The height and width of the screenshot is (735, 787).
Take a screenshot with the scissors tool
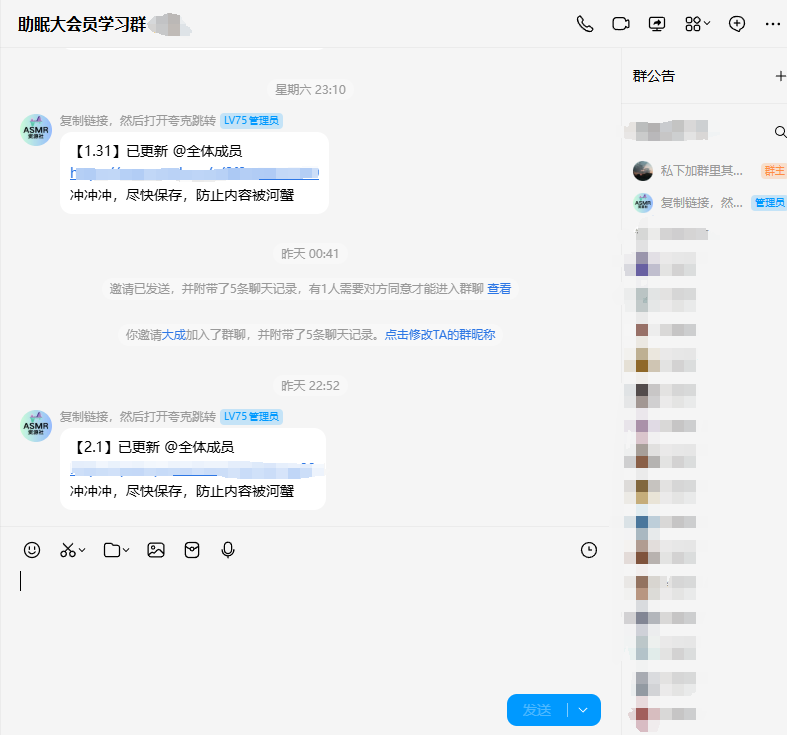click(68, 550)
